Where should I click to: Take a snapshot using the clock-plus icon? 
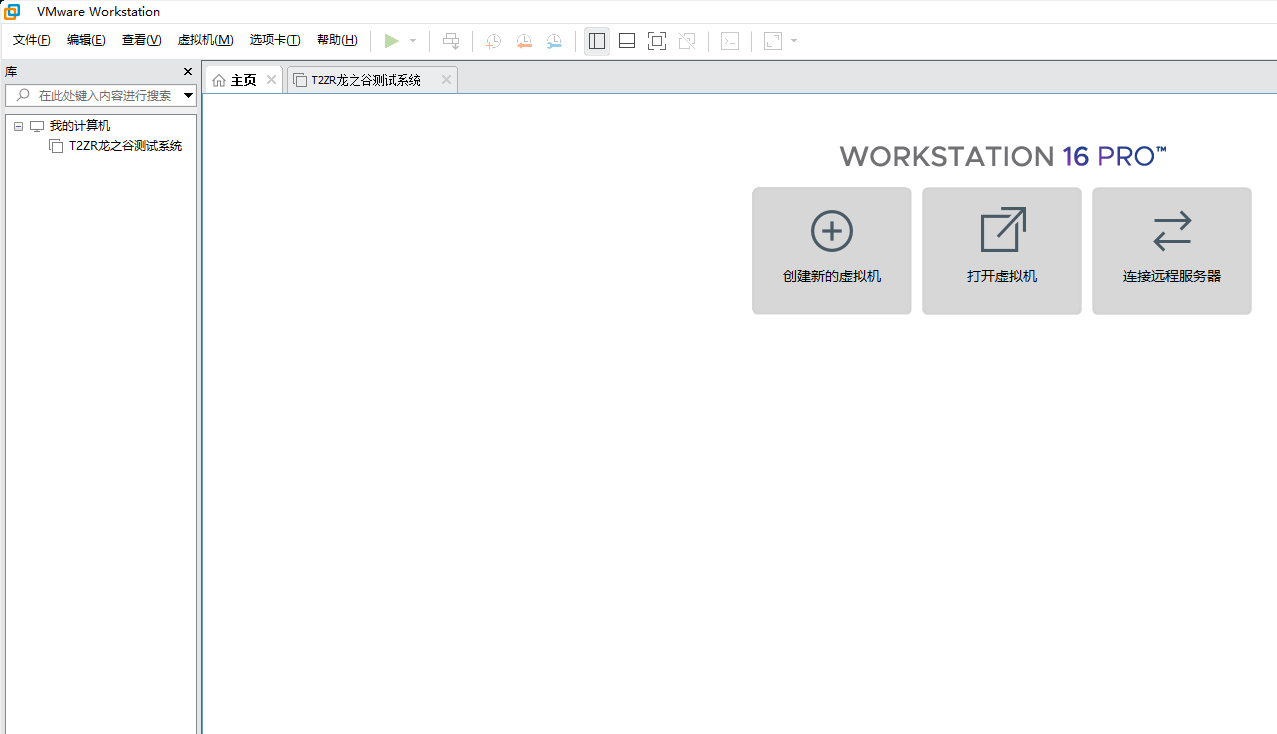(493, 41)
